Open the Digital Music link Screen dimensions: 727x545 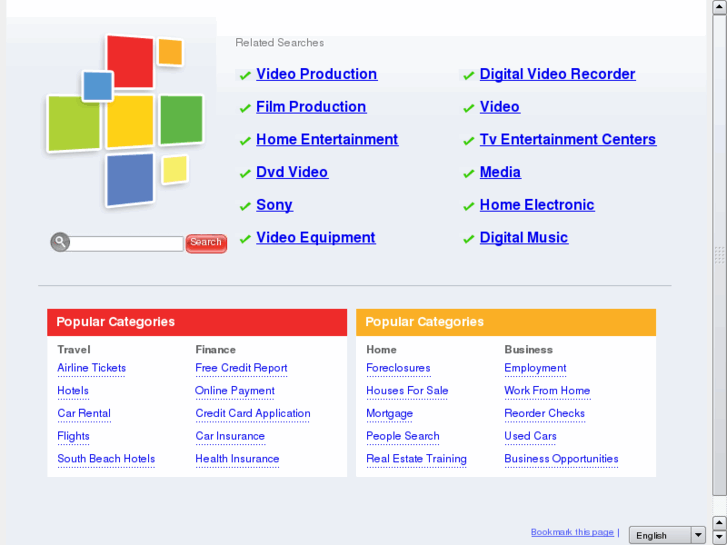[x=524, y=237]
